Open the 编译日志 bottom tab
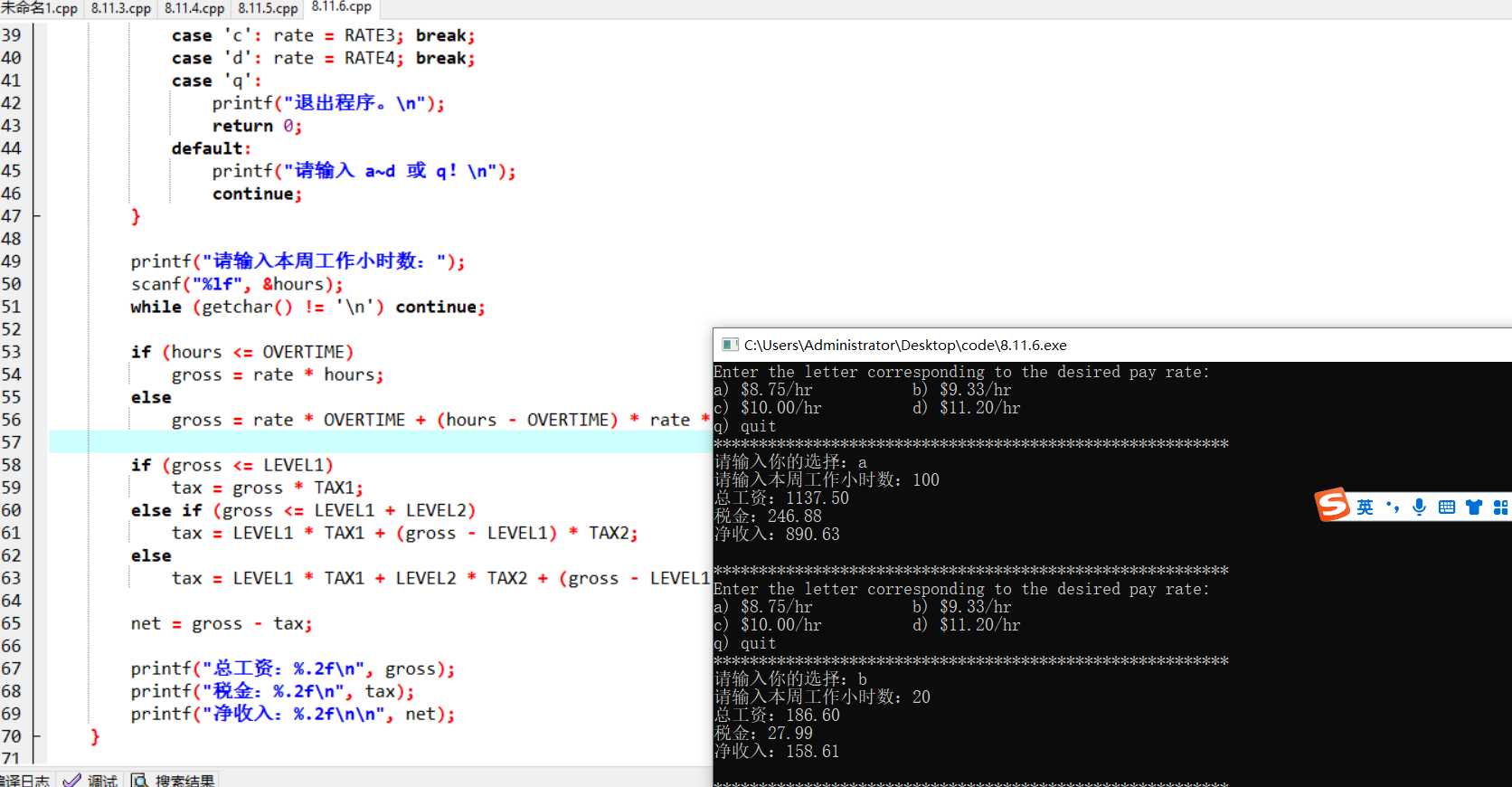 pos(25,780)
